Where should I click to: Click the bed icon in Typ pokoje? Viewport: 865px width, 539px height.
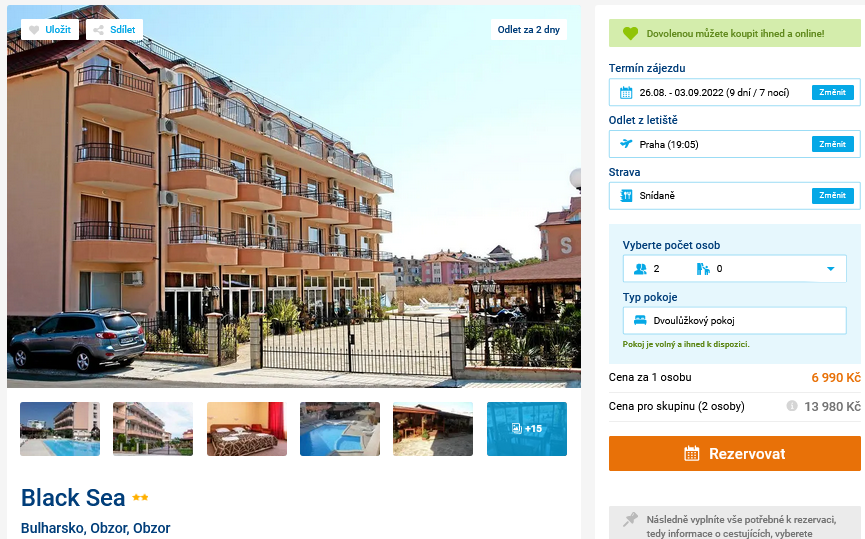click(x=640, y=321)
